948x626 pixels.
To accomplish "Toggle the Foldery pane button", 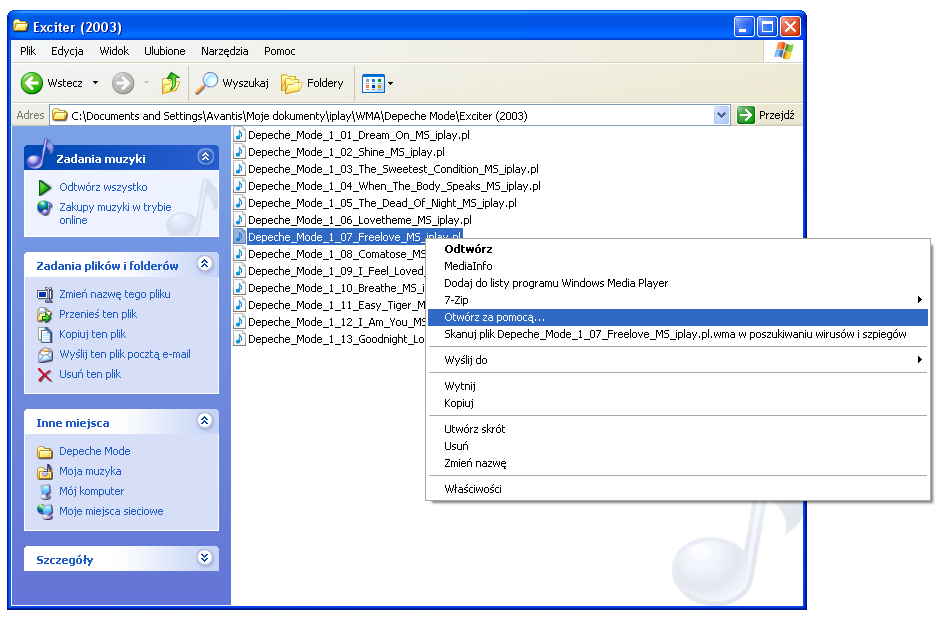I will (x=311, y=83).
